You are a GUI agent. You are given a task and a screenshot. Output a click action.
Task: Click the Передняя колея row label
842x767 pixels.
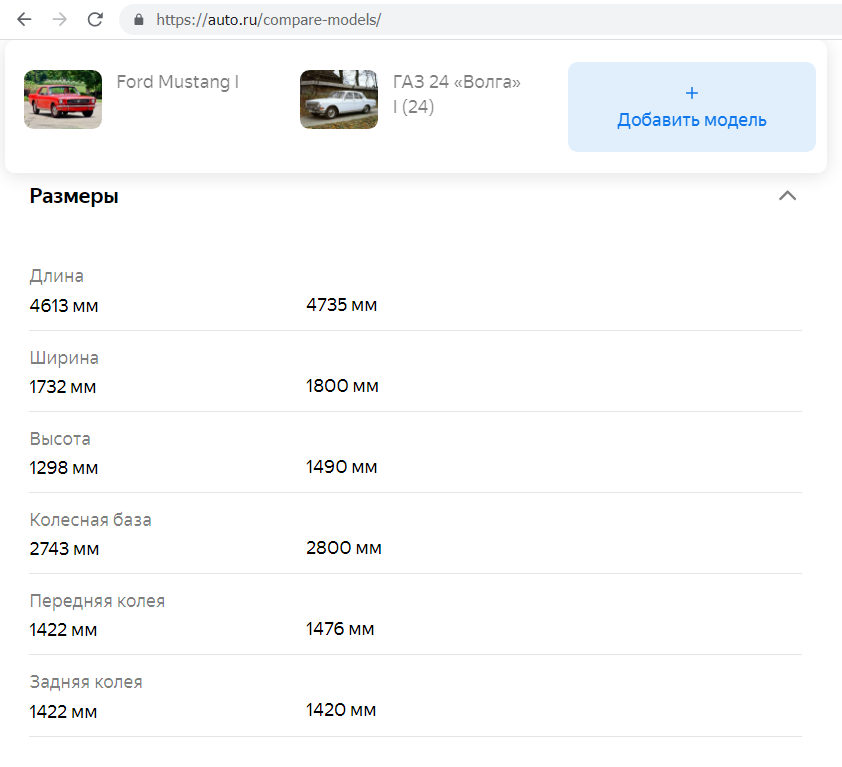pyautogui.click(x=97, y=601)
